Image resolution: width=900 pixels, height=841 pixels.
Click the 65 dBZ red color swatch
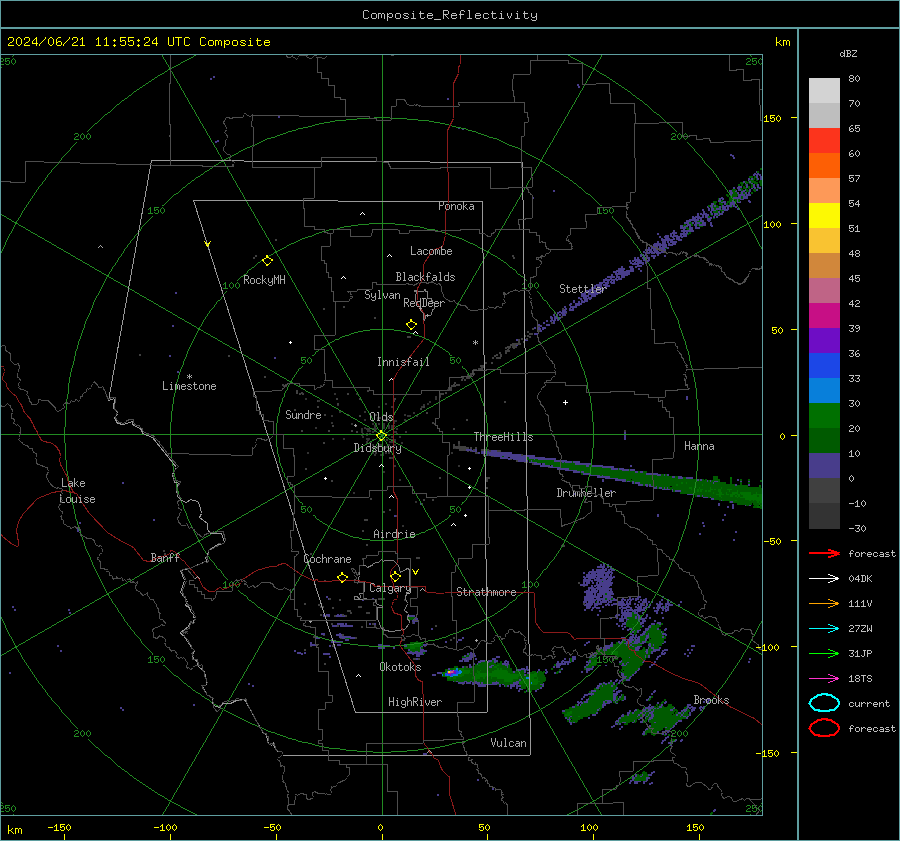click(x=824, y=140)
